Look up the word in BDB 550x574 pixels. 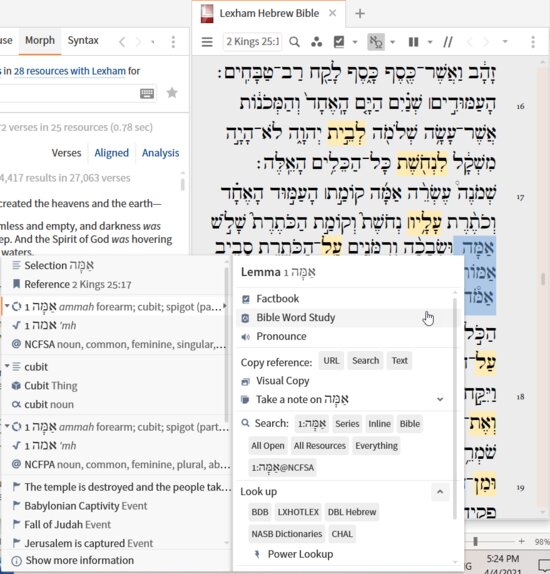pos(260,512)
